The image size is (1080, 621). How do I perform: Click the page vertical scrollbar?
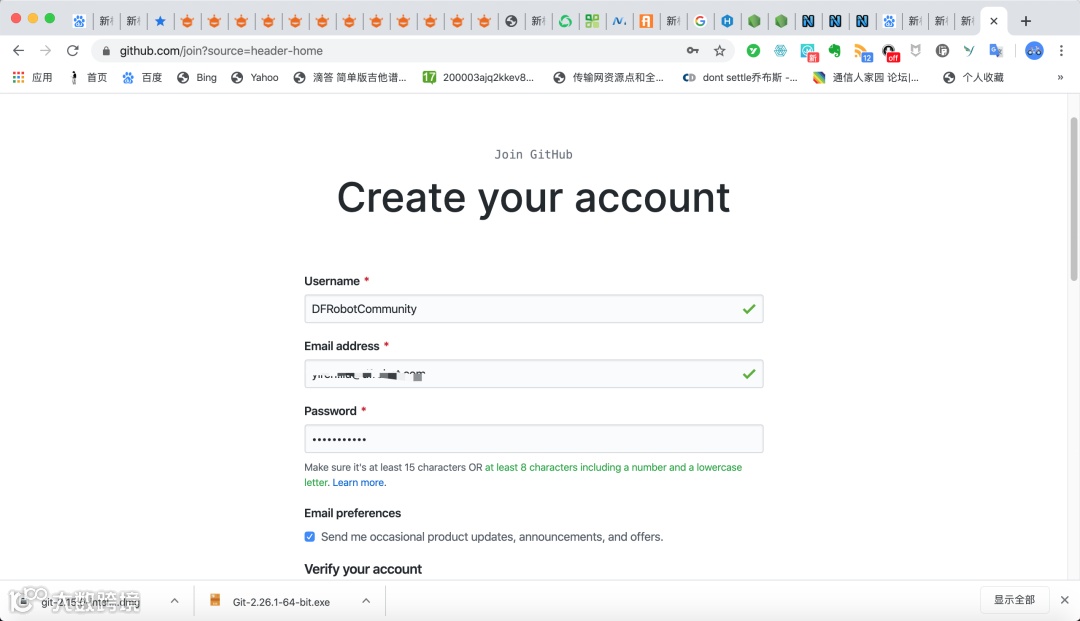point(1073,200)
